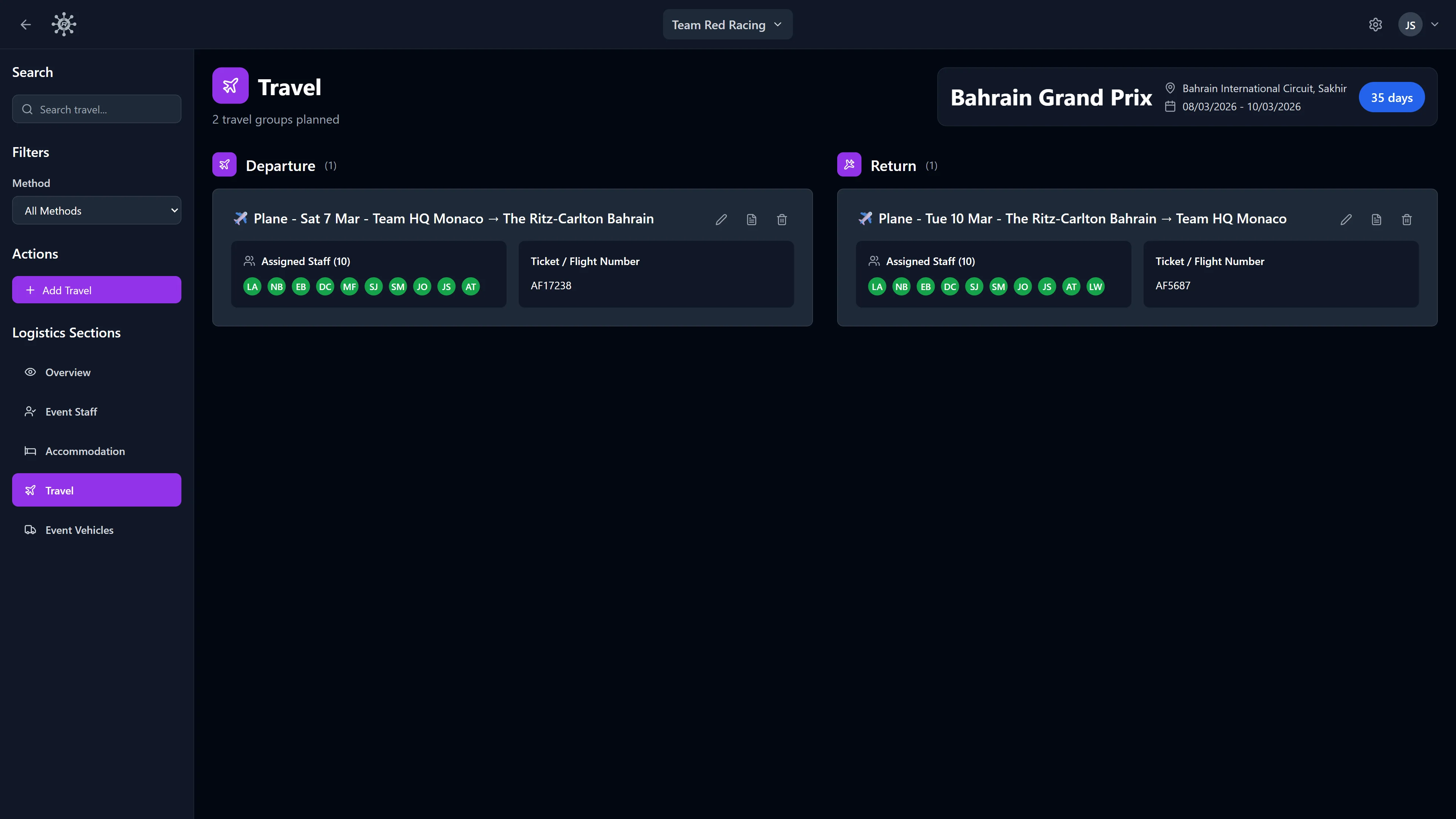Click the app logo icon in header
Screen dimensions: 1456x819
click(64, 24)
